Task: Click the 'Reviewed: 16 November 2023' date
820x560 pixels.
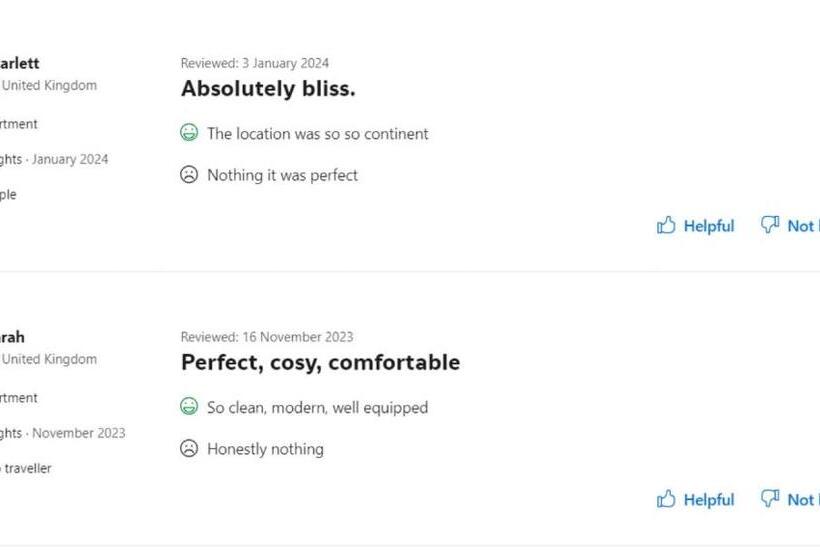Action: [266, 337]
